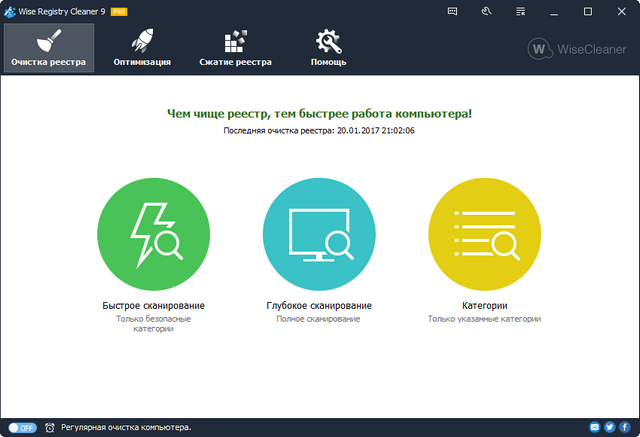This screenshot has height=437, width=640.
Task: Open the settings menu list icon
Action: pyautogui.click(x=520, y=11)
